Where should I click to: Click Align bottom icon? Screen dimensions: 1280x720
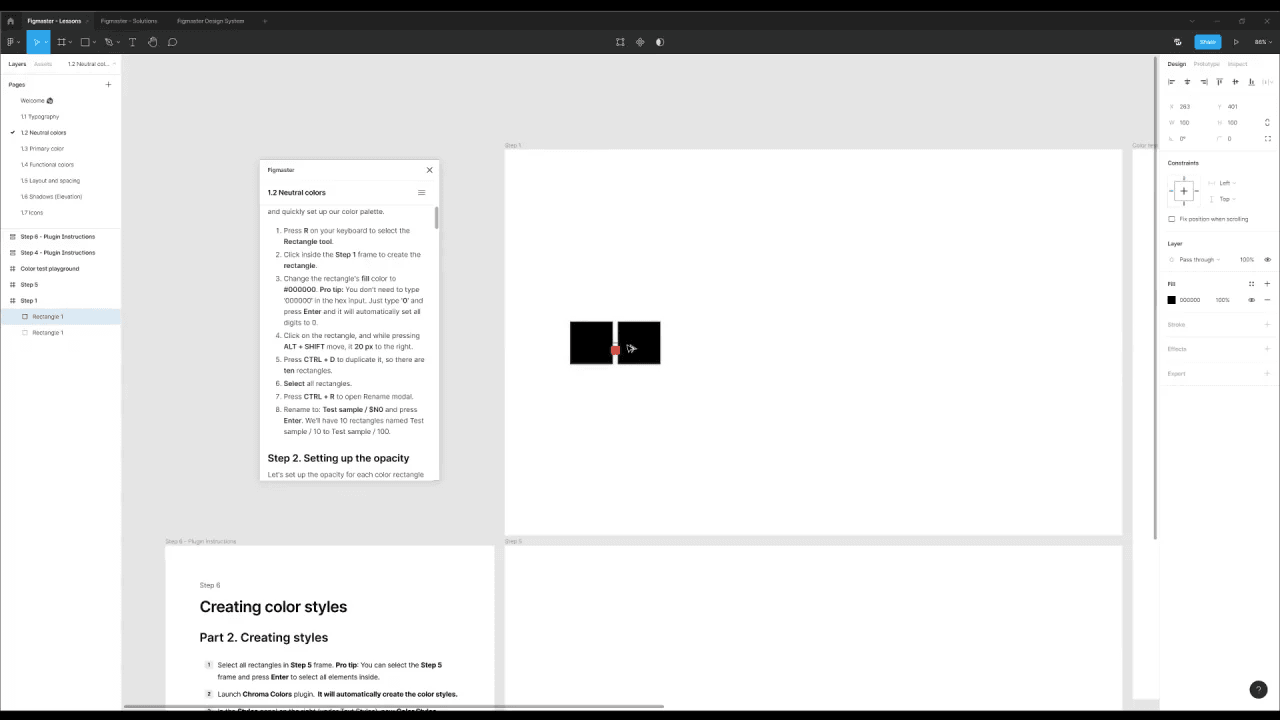(1251, 82)
